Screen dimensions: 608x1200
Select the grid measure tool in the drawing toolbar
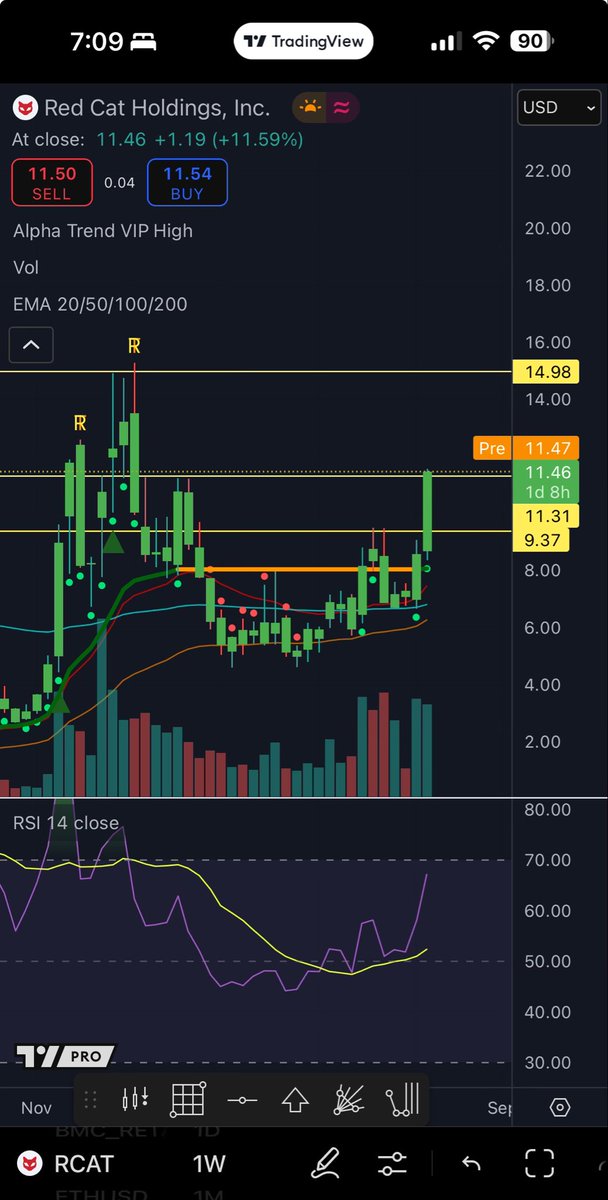tap(188, 1100)
